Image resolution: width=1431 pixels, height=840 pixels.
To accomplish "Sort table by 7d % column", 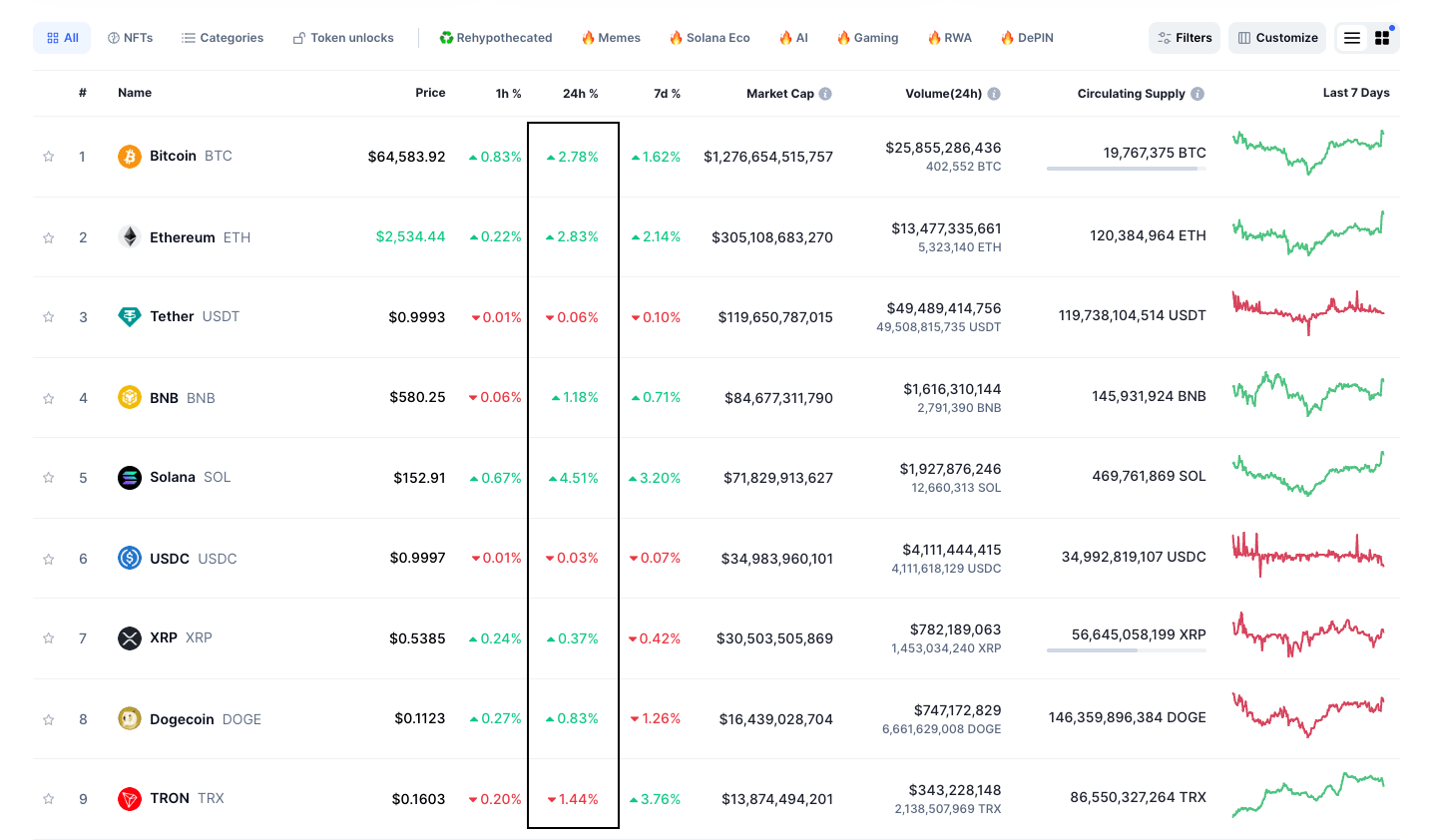I will click(x=667, y=94).
